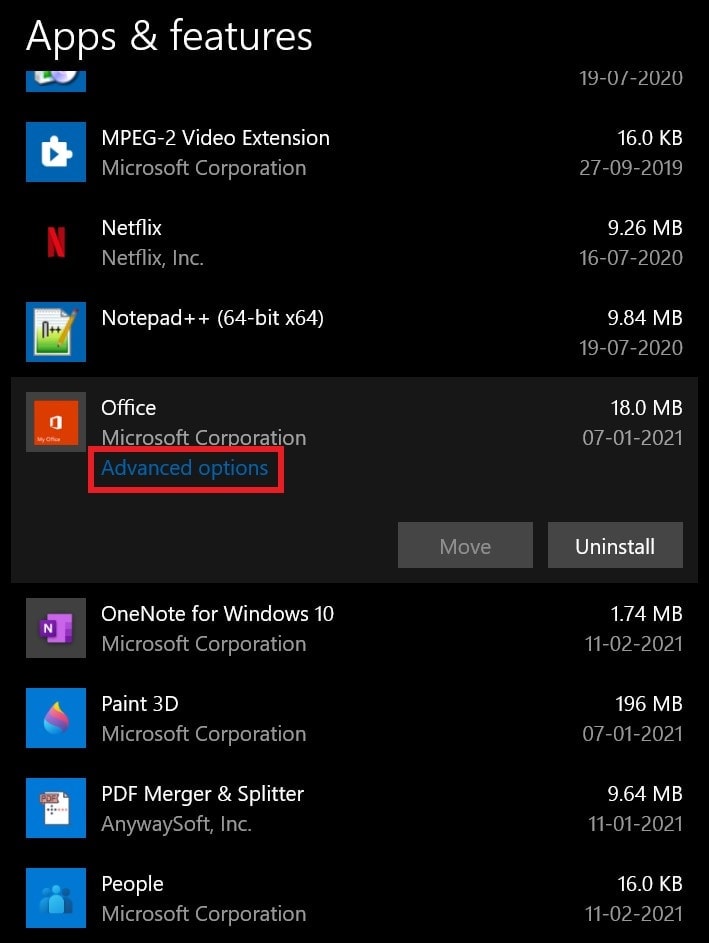This screenshot has width=709, height=943.
Task: Select the OneNote for Windows 10 icon
Action: click(x=56, y=628)
